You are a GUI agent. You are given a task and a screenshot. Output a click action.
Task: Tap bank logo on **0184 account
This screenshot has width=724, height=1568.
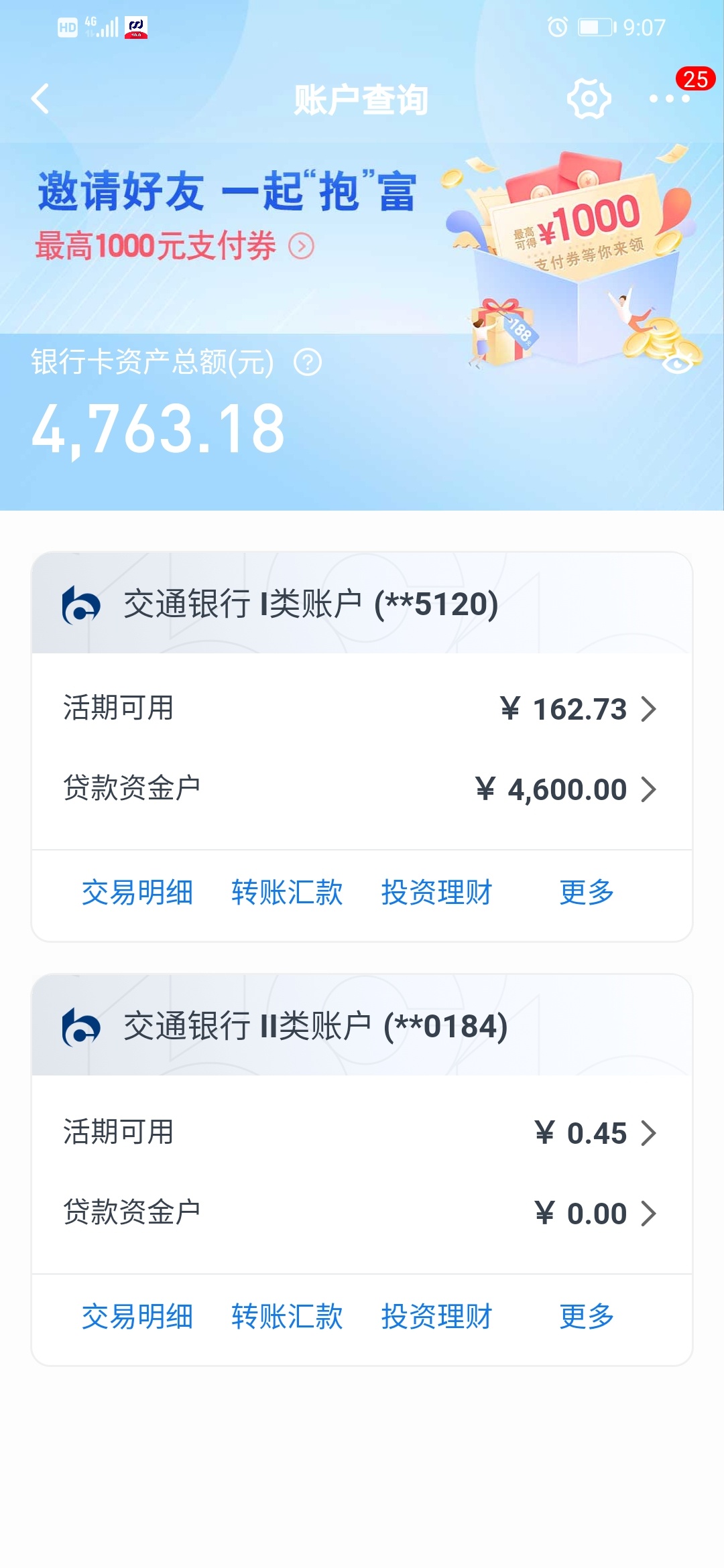coord(81,1027)
